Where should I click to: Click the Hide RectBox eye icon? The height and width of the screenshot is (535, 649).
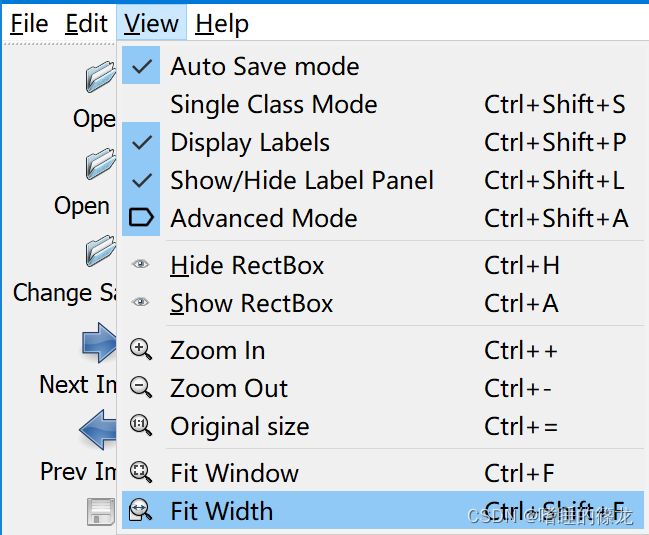[x=140, y=264]
